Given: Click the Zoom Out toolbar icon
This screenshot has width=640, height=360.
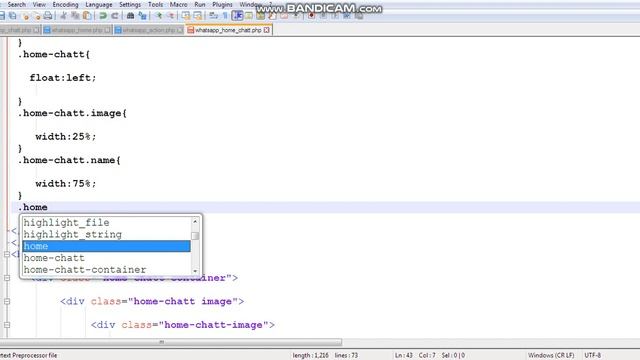Looking at the screenshot, I should 170,16.
